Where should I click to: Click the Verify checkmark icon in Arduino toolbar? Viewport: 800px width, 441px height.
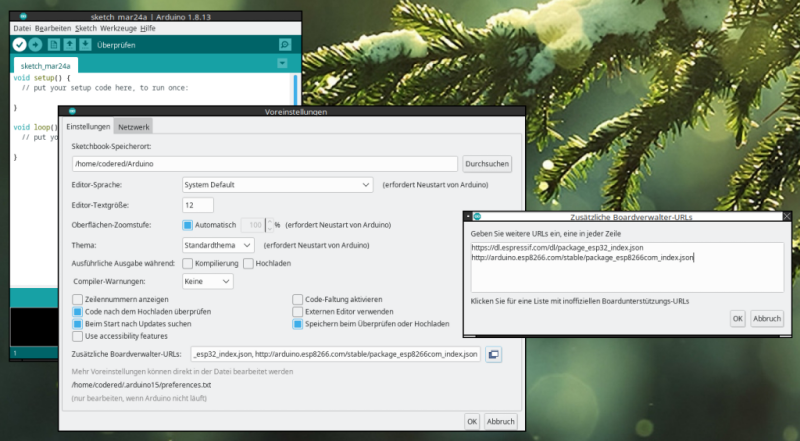tap(19, 45)
